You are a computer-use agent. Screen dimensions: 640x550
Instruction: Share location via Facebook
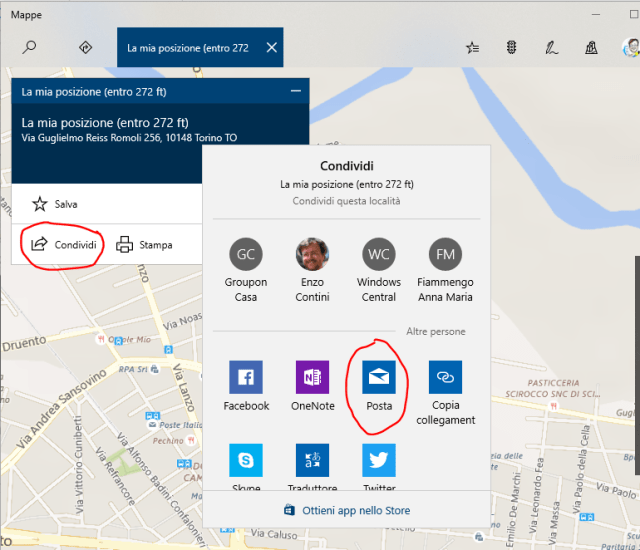click(x=246, y=386)
